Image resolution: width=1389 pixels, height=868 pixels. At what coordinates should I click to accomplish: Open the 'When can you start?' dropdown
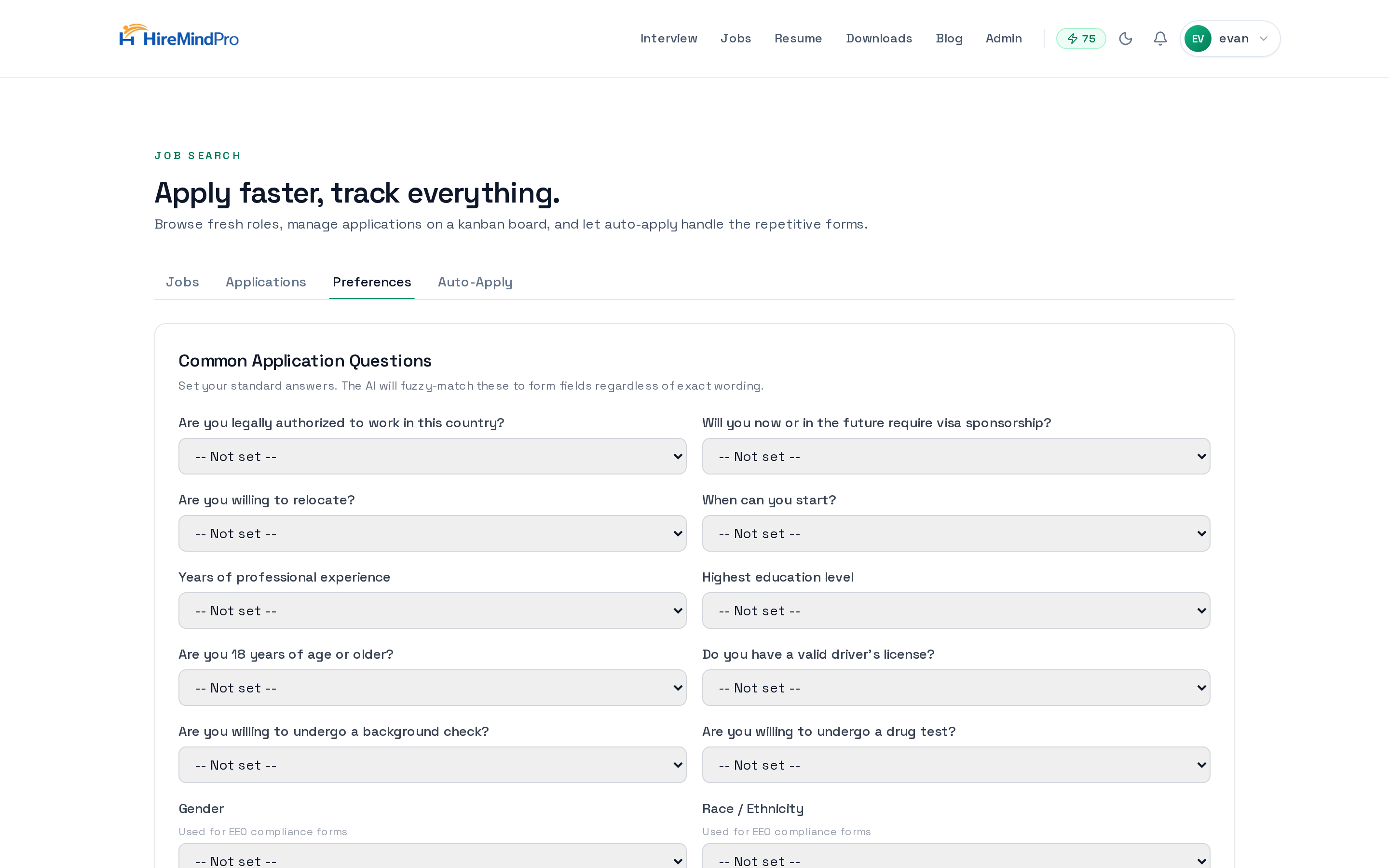tap(955, 533)
